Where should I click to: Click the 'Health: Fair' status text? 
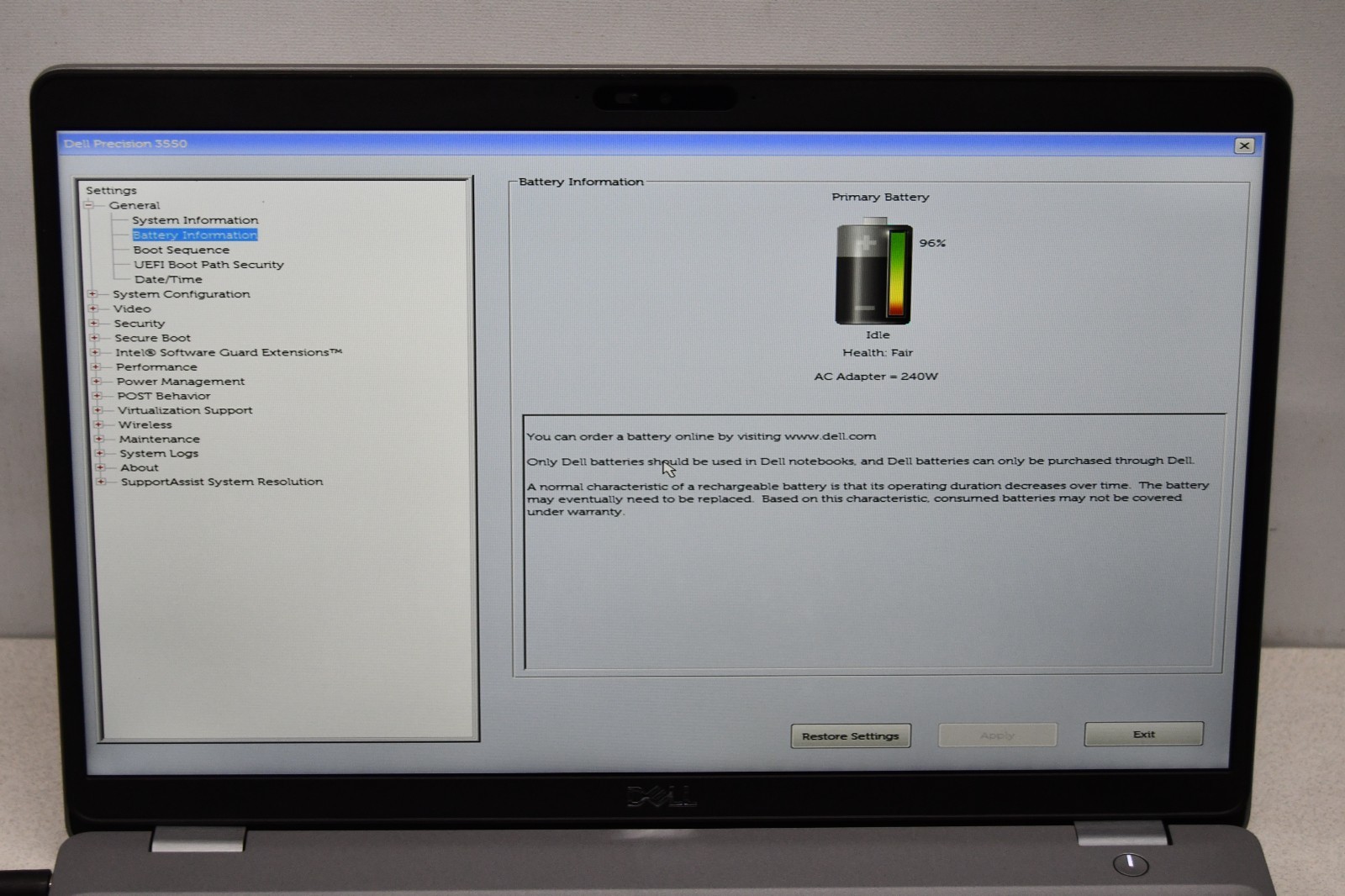pyautogui.click(x=878, y=353)
